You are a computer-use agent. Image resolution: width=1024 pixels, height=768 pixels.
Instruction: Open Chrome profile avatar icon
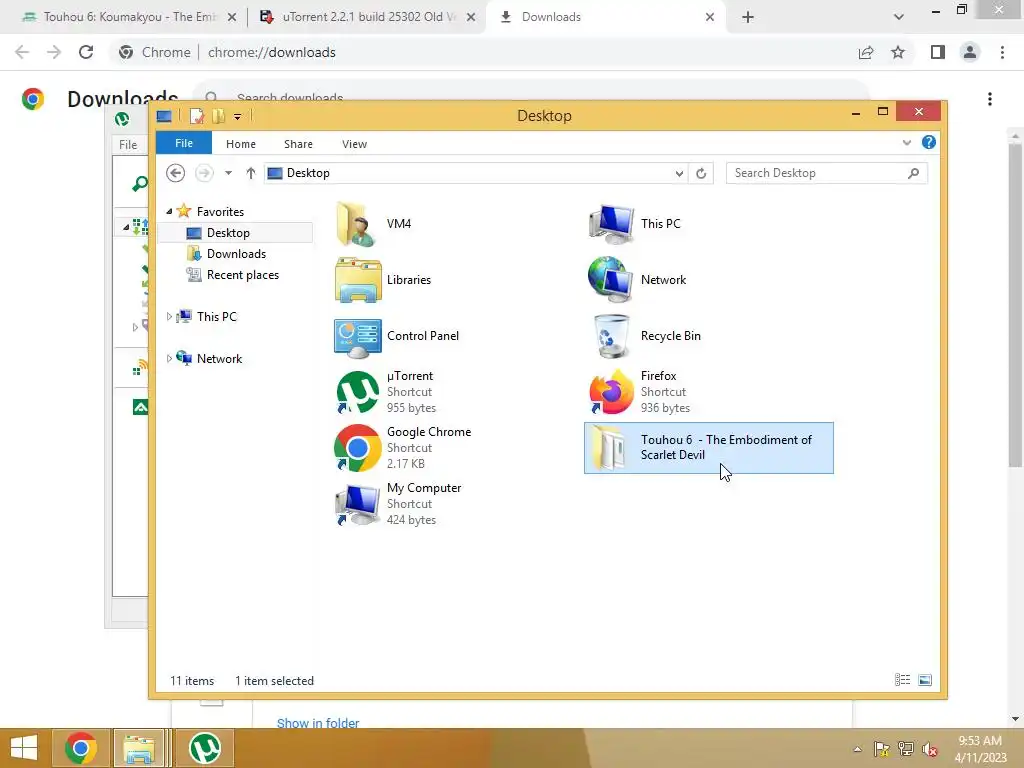[970, 52]
